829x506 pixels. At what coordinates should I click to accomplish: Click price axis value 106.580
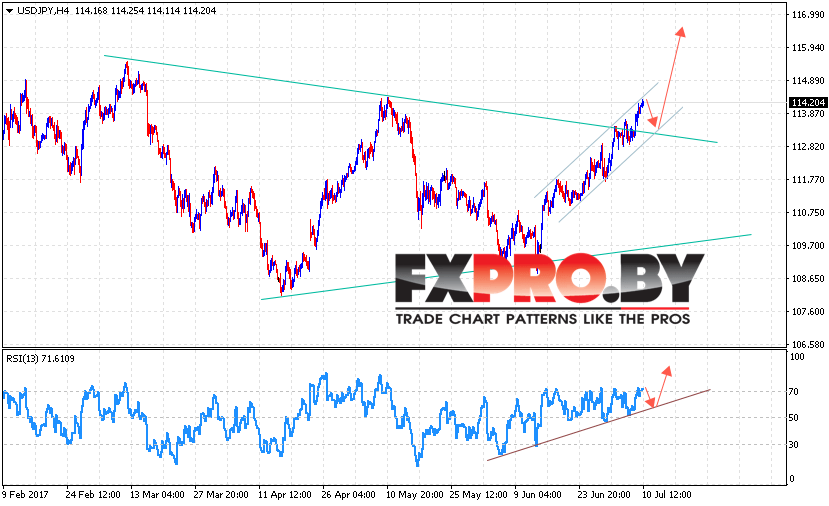(808, 344)
